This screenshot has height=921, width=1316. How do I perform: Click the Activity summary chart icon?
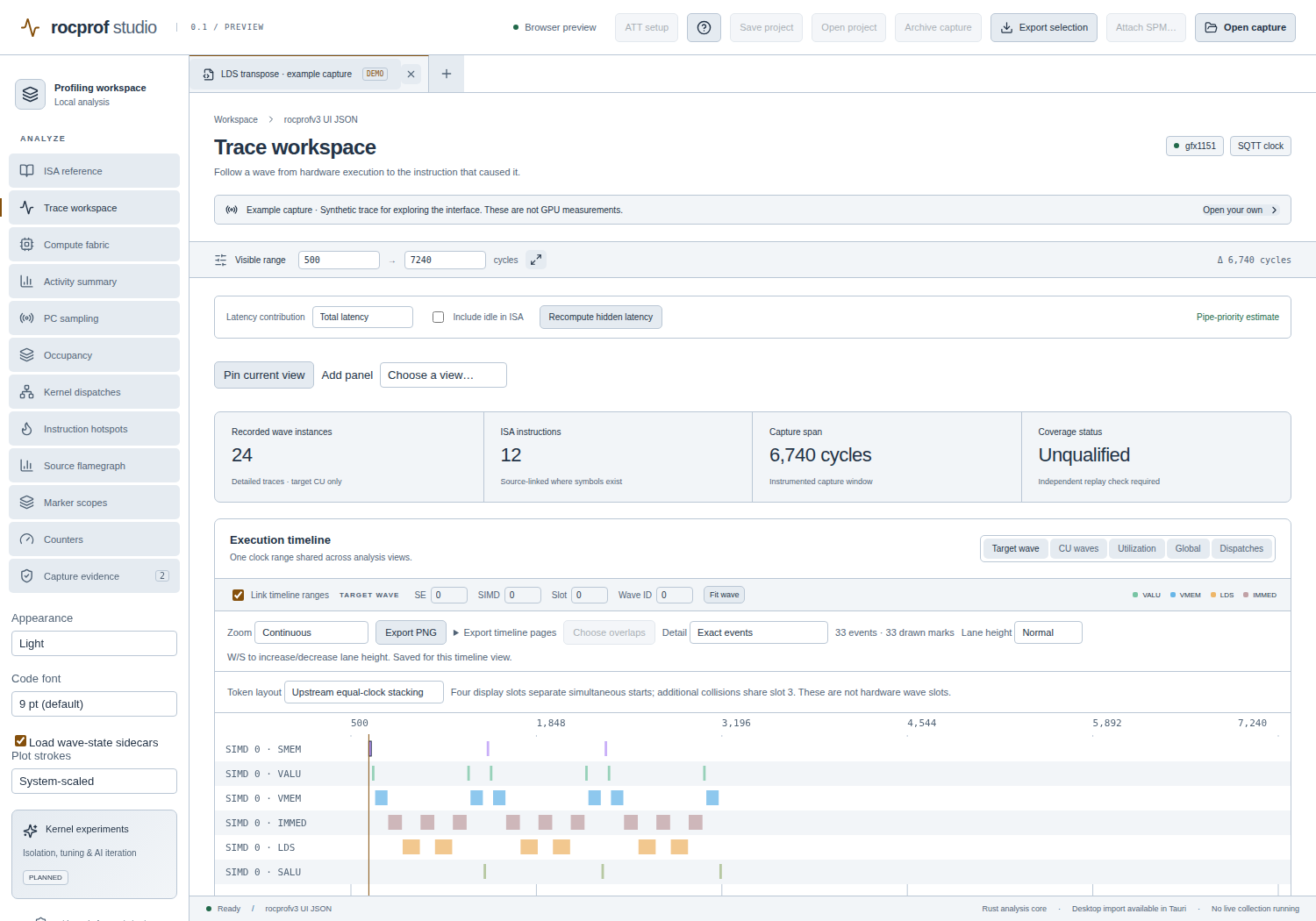(x=27, y=282)
